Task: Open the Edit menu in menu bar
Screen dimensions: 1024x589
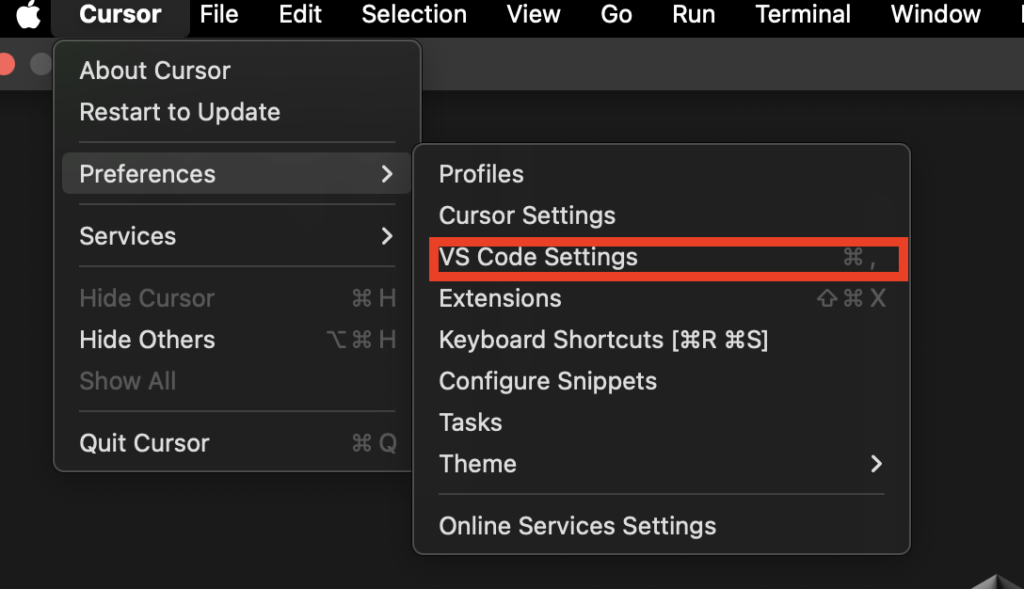Action: click(x=300, y=15)
